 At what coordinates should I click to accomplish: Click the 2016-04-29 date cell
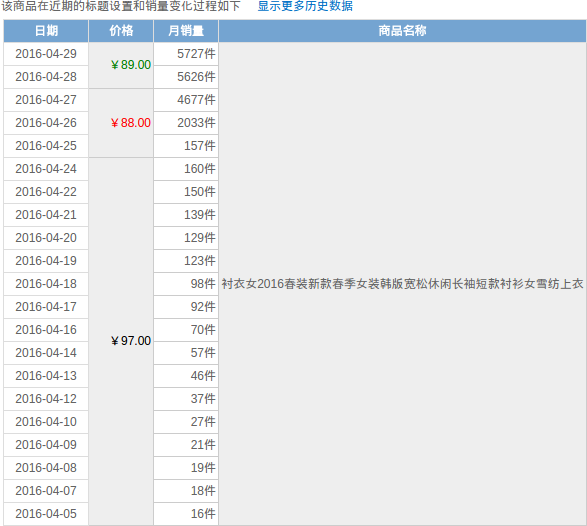point(46,54)
